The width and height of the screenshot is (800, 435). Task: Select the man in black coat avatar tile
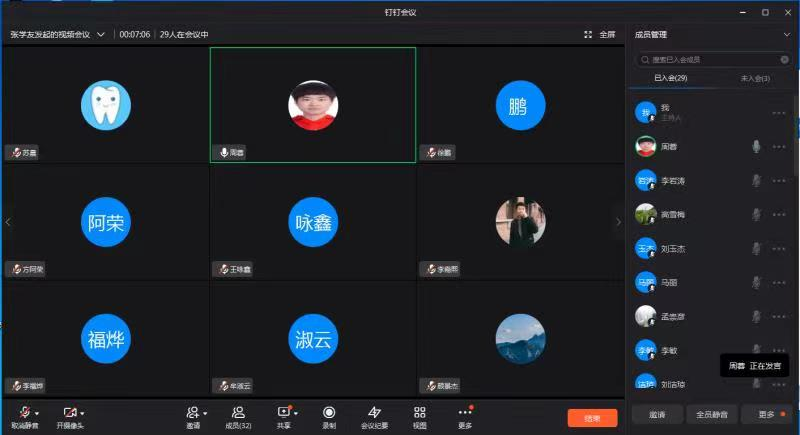pyautogui.click(x=520, y=222)
